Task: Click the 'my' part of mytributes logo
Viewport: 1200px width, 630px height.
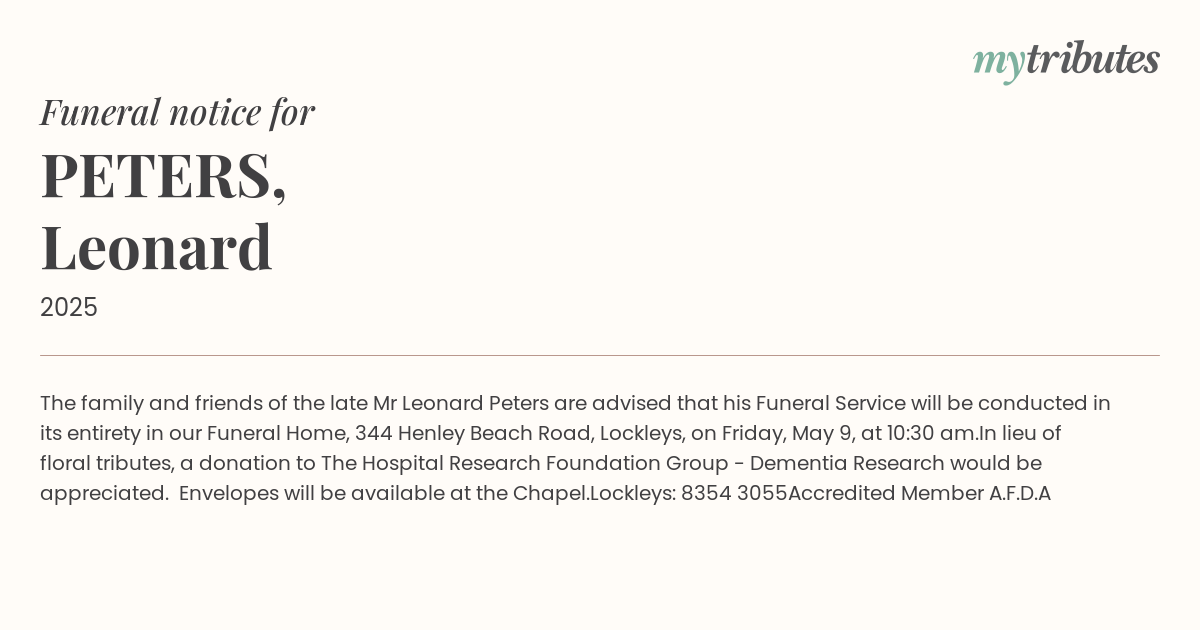Action: [x=999, y=64]
